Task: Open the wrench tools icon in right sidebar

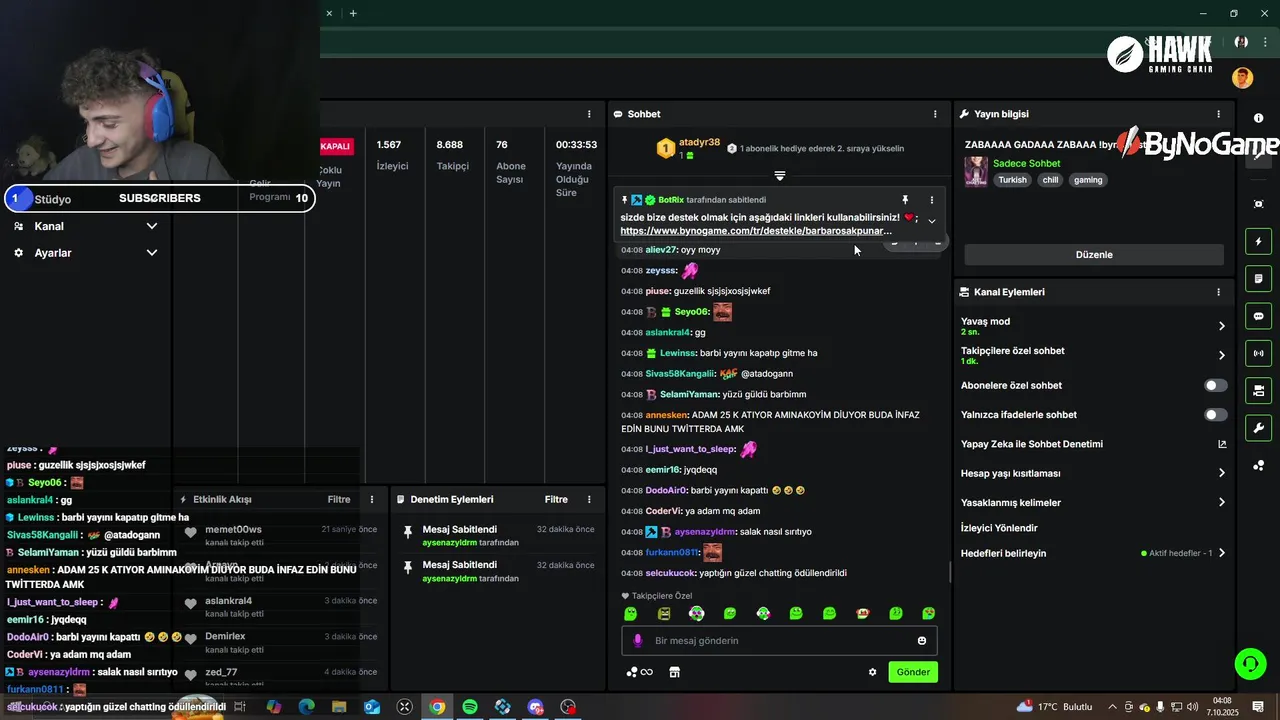Action: (x=1258, y=428)
